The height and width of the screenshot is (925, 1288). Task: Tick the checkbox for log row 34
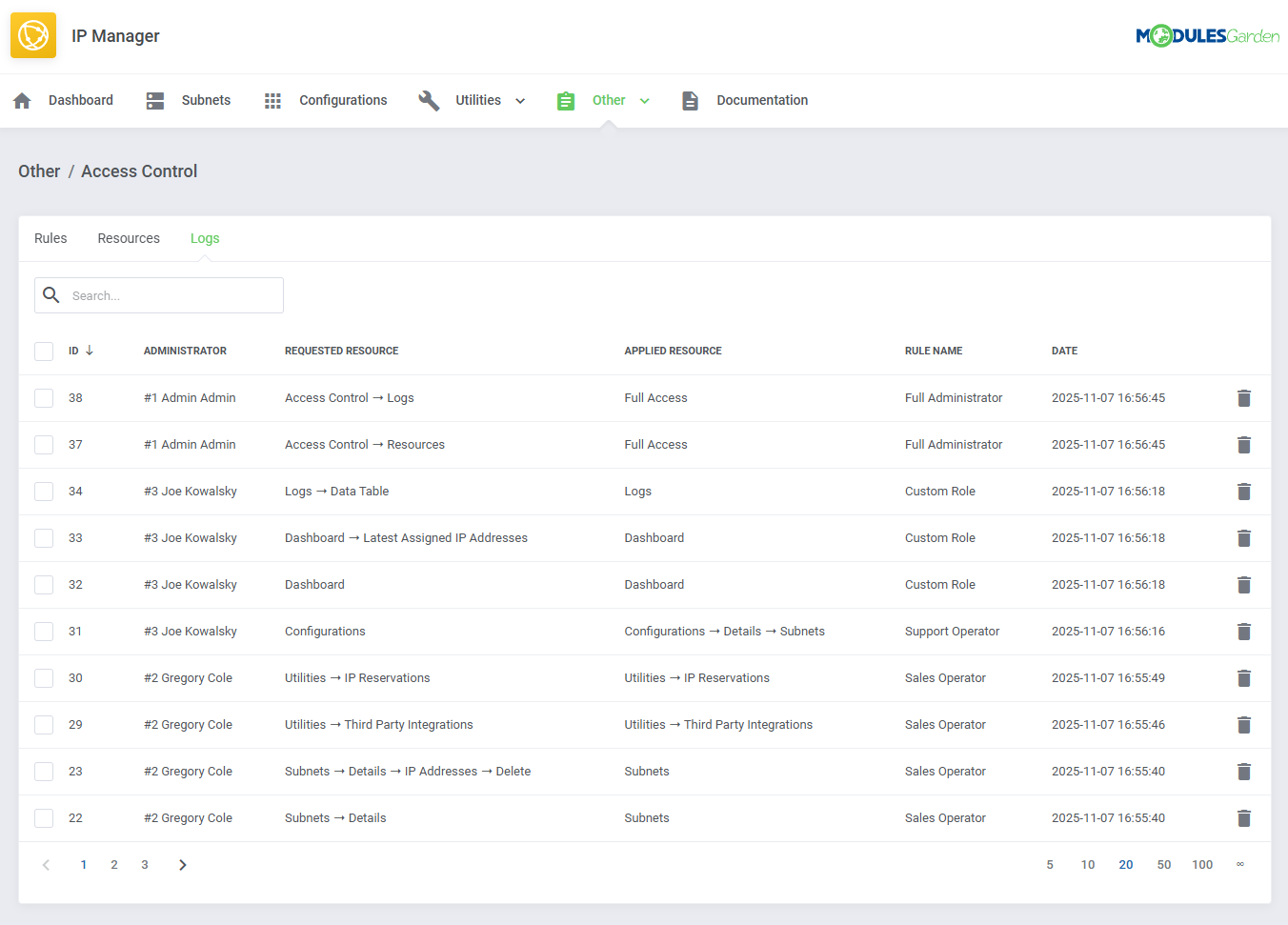click(x=44, y=491)
